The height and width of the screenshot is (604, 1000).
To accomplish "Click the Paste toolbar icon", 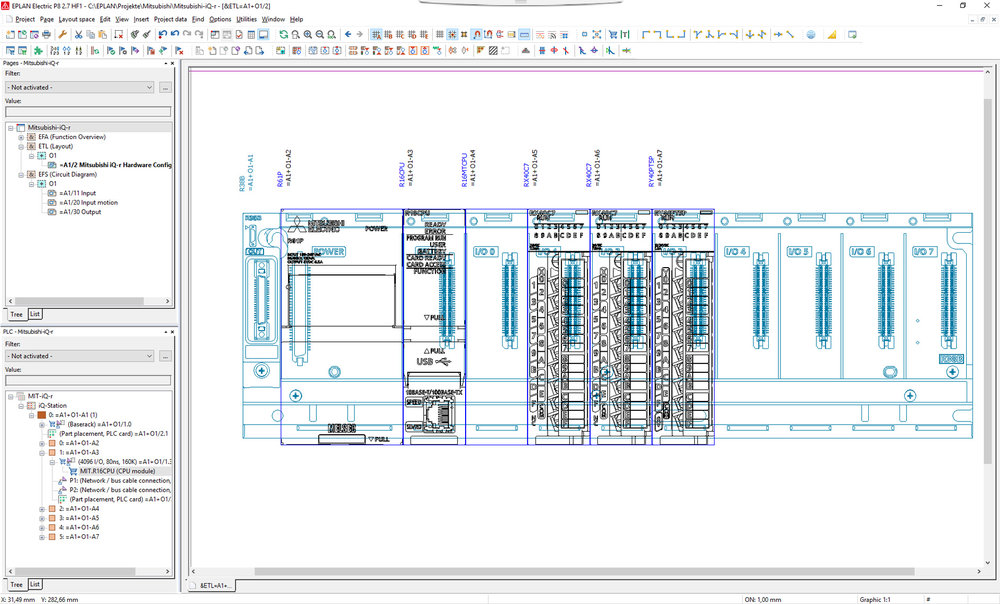I will coord(101,34).
